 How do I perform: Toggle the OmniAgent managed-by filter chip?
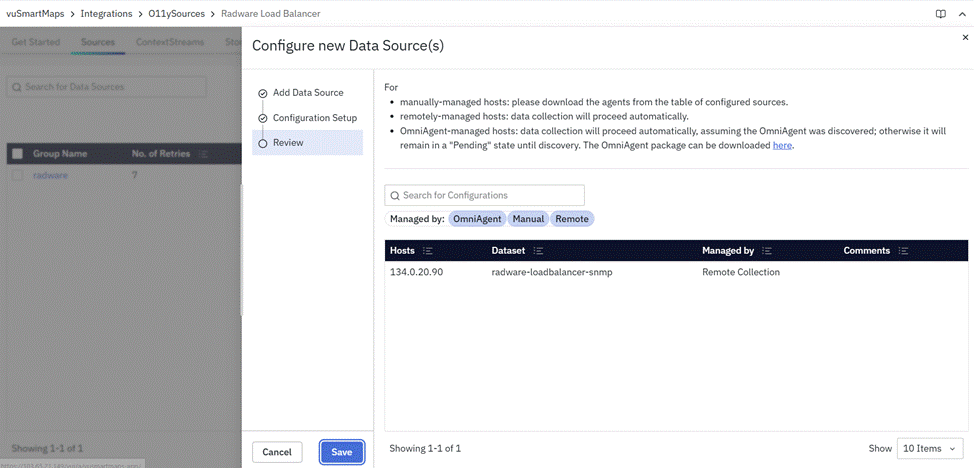coord(476,218)
